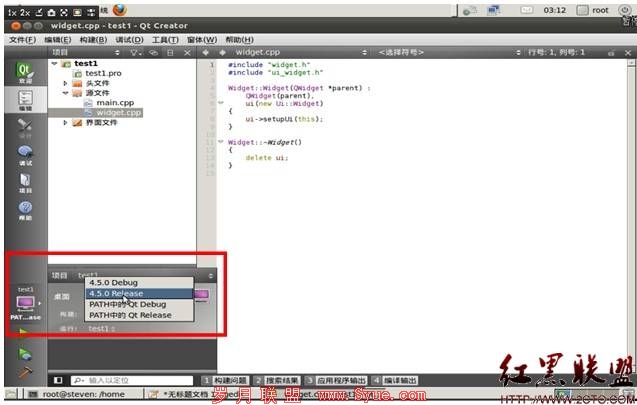The height and width of the screenshot is (405, 637).
Task: Select PATH中的 Qt Debug configuration
Action: (139, 304)
